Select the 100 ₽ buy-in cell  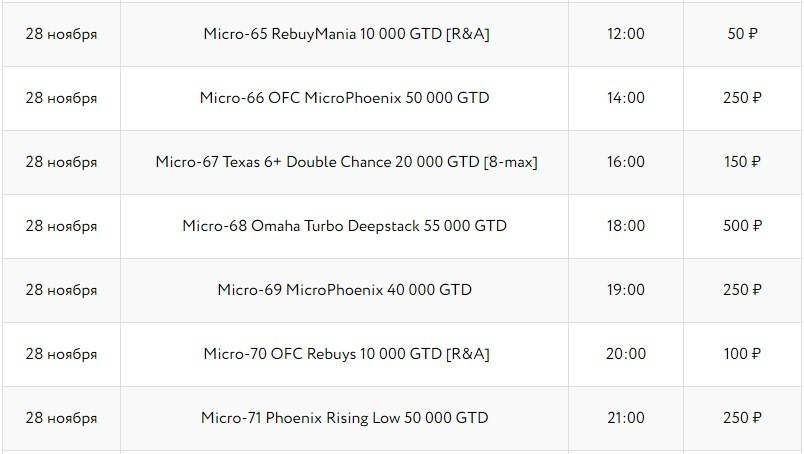click(742, 354)
